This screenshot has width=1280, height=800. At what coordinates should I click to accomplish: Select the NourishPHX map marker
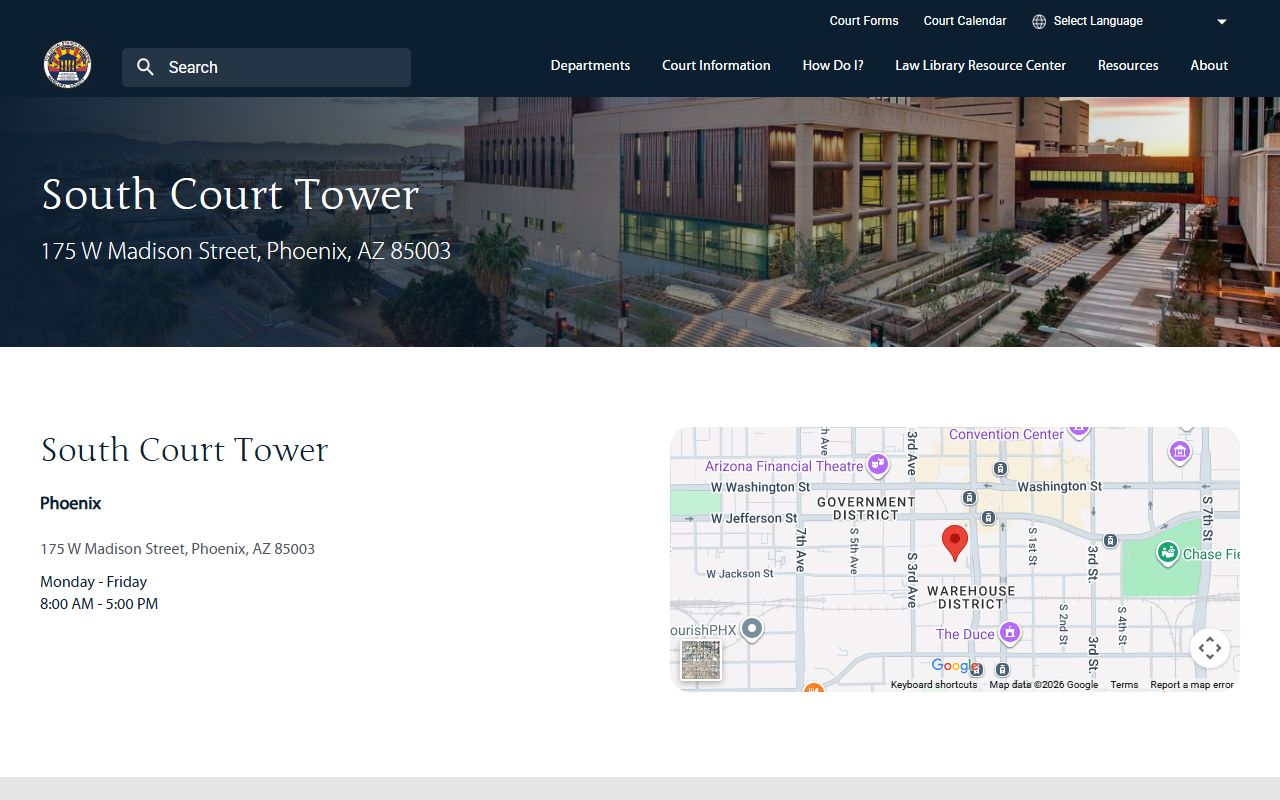752,629
